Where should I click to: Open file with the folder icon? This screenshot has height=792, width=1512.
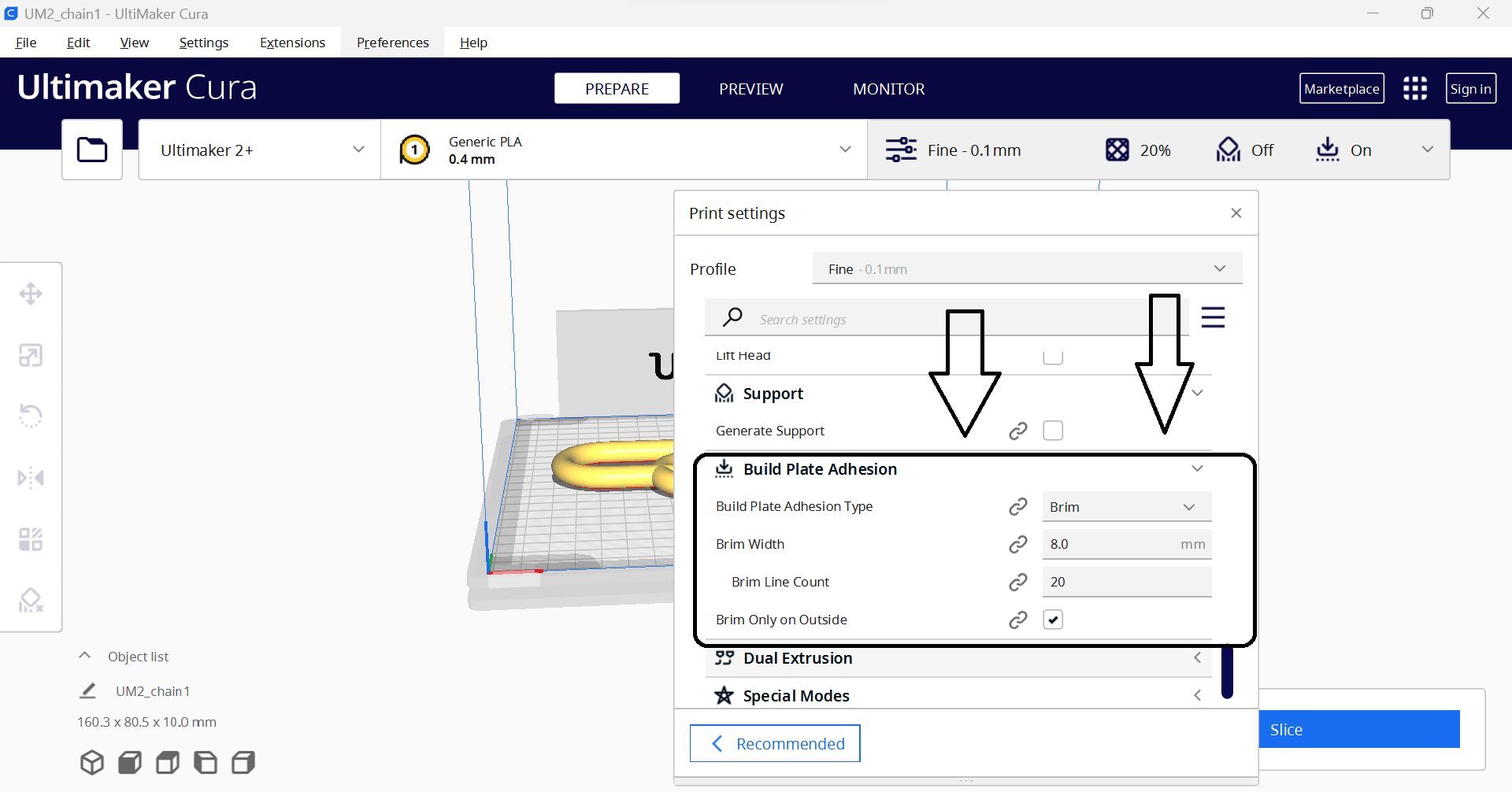tap(92, 150)
